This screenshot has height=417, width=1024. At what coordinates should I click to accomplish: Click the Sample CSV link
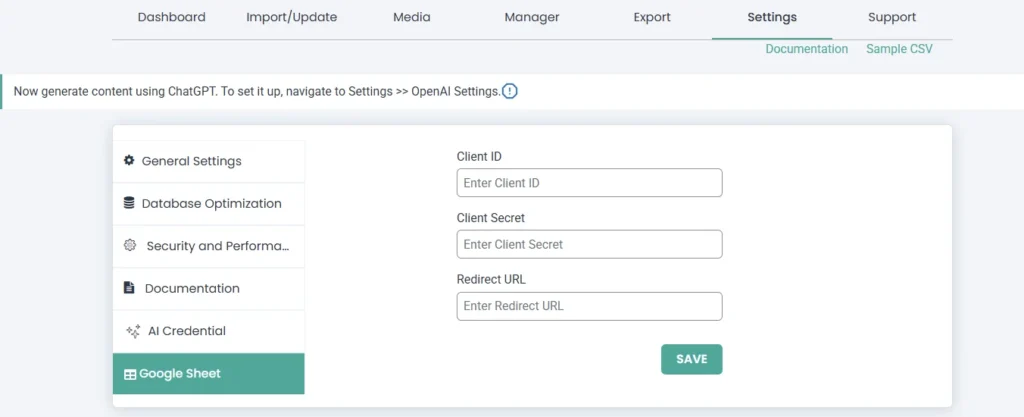click(x=899, y=49)
